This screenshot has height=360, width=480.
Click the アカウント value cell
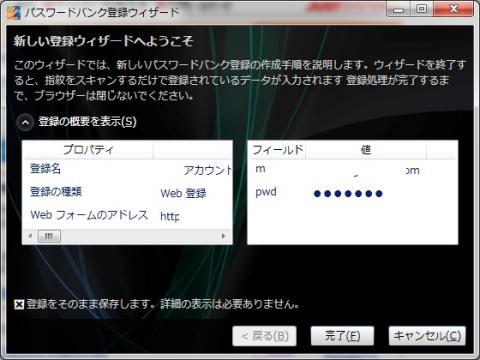207,170
